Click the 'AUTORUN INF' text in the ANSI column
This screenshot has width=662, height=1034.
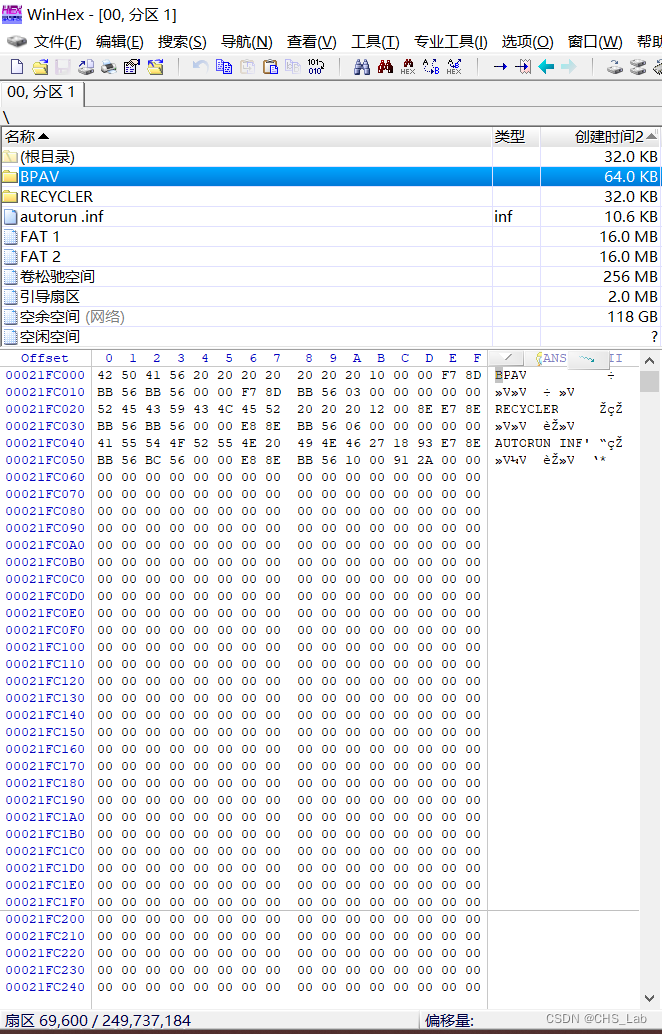pos(538,443)
